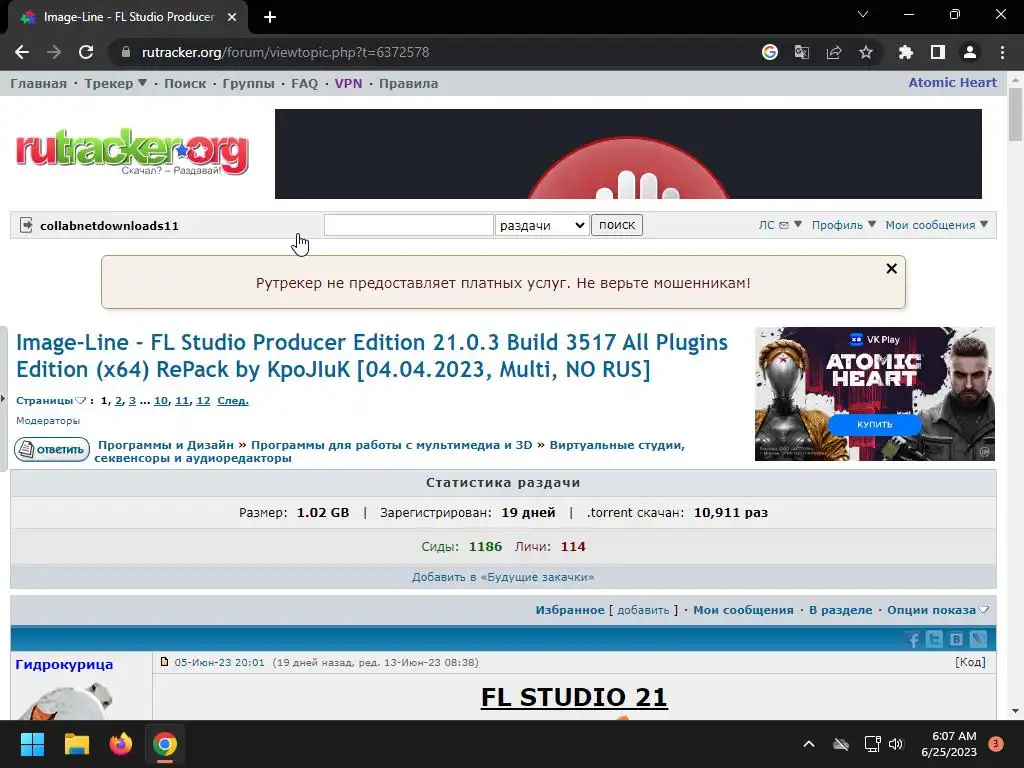
Task: Go back with the browser back arrow
Action: (22, 52)
